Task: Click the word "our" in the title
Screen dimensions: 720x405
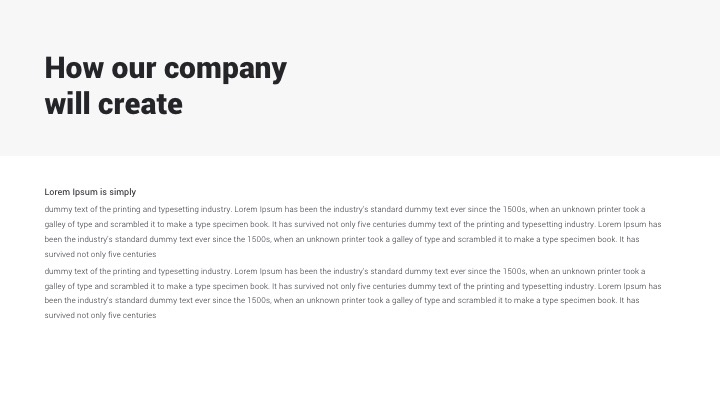Action: (133, 69)
